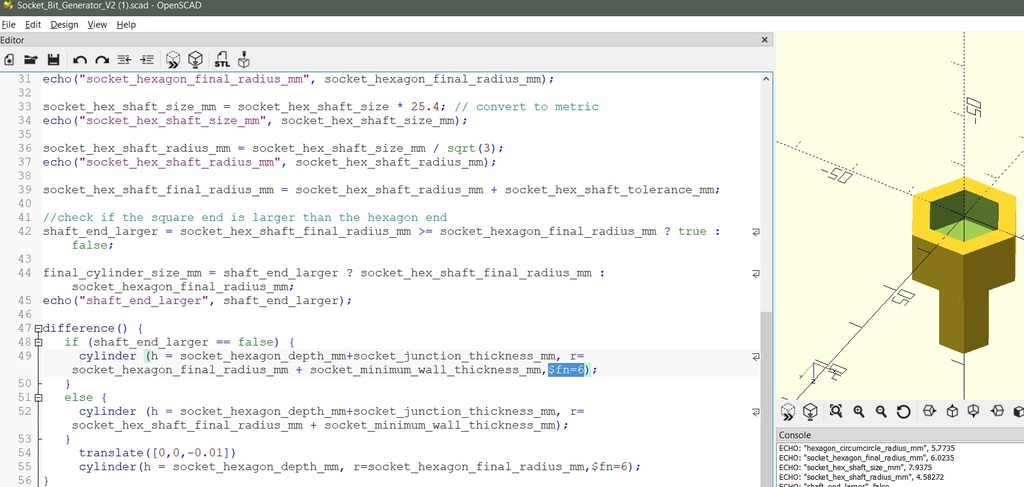Image resolution: width=1024 pixels, height=487 pixels.
Task: Click the Zoom In magnifier below viewport
Action: click(x=858, y=411)
